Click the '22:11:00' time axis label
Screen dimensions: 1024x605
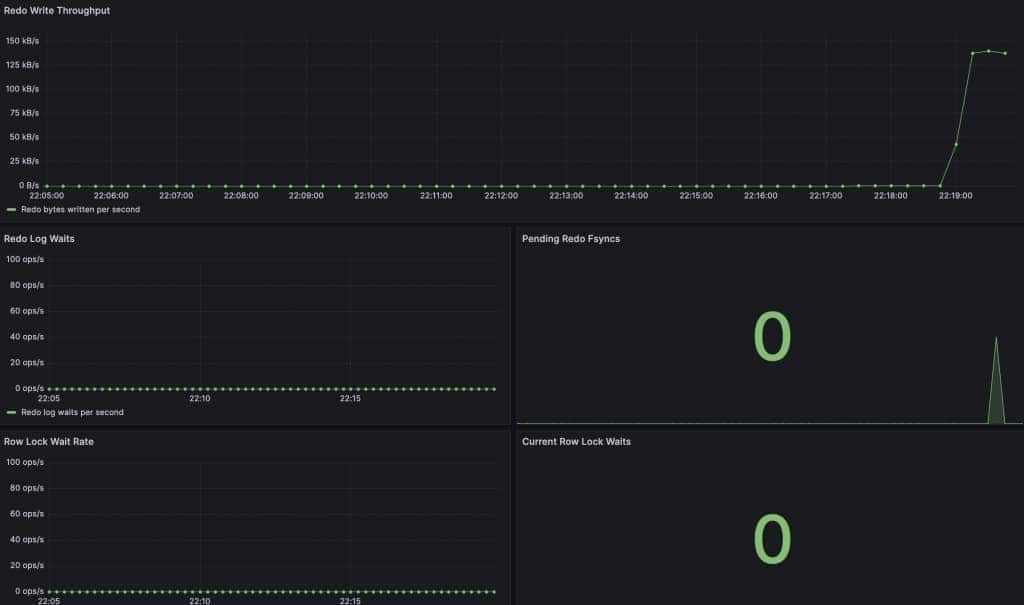[x=436, y=195]
